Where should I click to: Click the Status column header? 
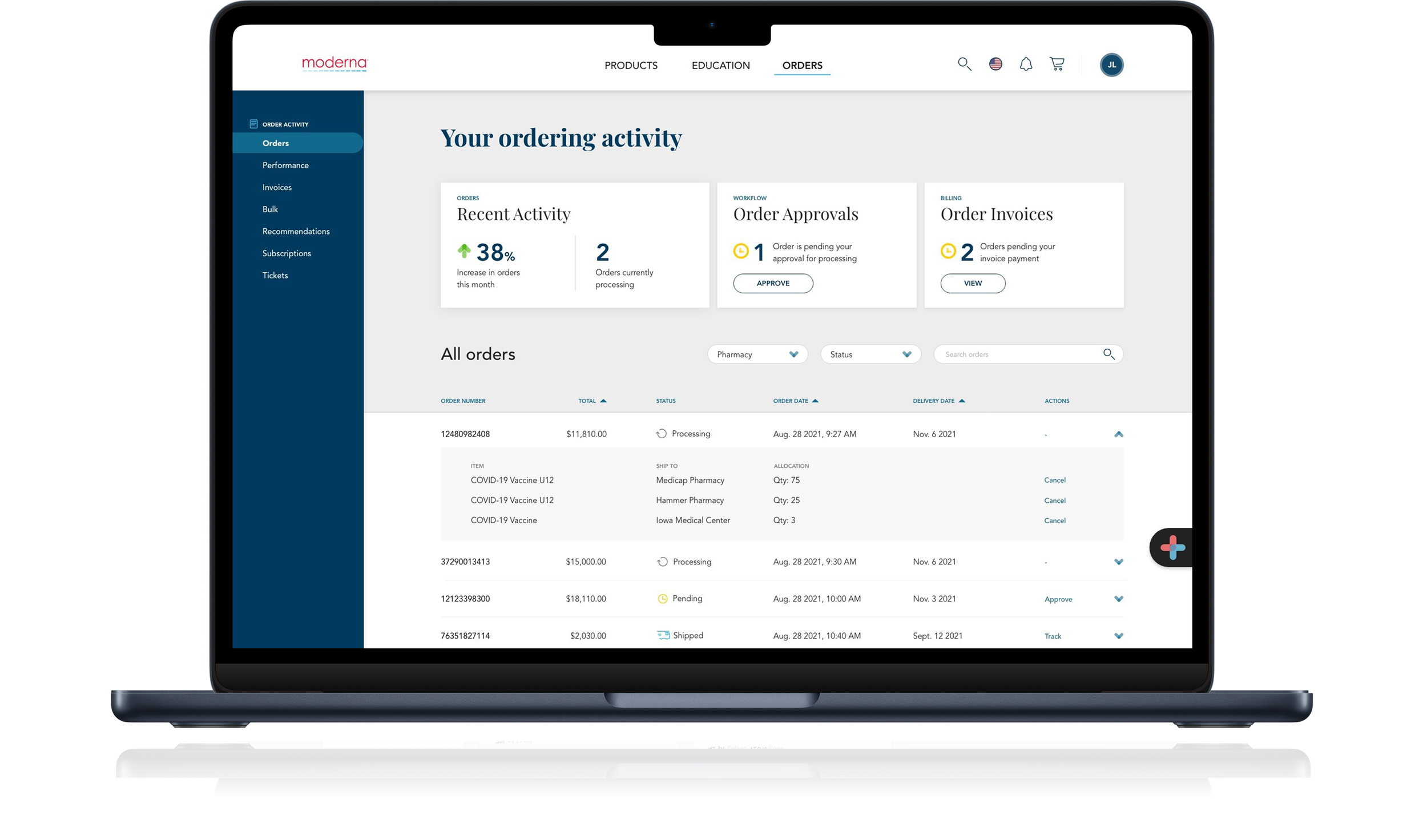666,401
